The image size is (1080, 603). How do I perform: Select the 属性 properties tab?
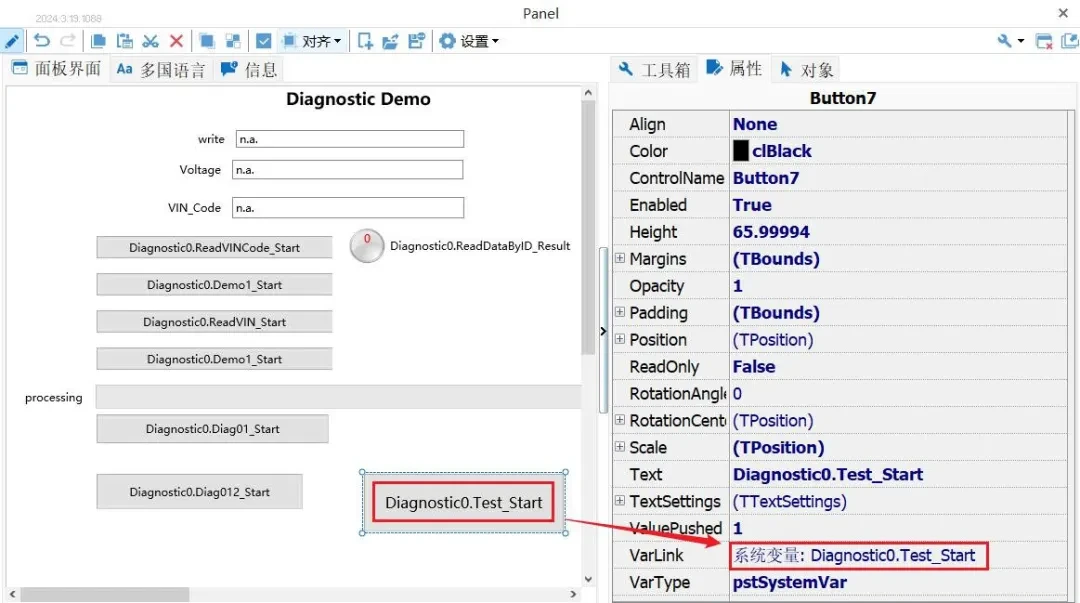[x=734, y=69]
